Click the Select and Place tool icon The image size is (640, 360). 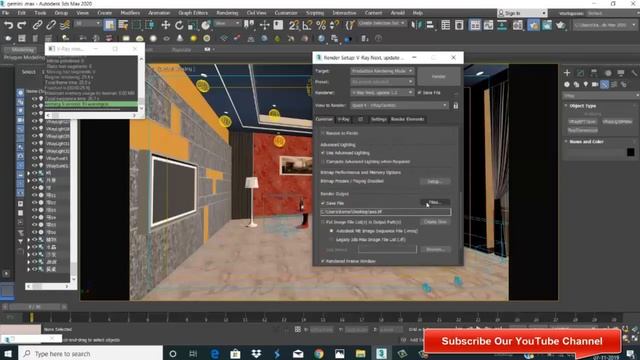click(206, 25)
